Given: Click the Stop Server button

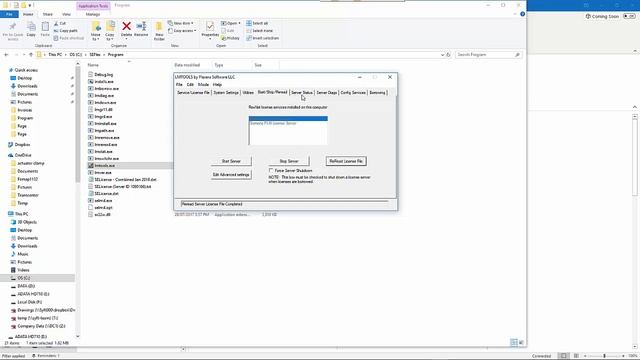Looking at the screenshot, I should click(x=289, y=161).
